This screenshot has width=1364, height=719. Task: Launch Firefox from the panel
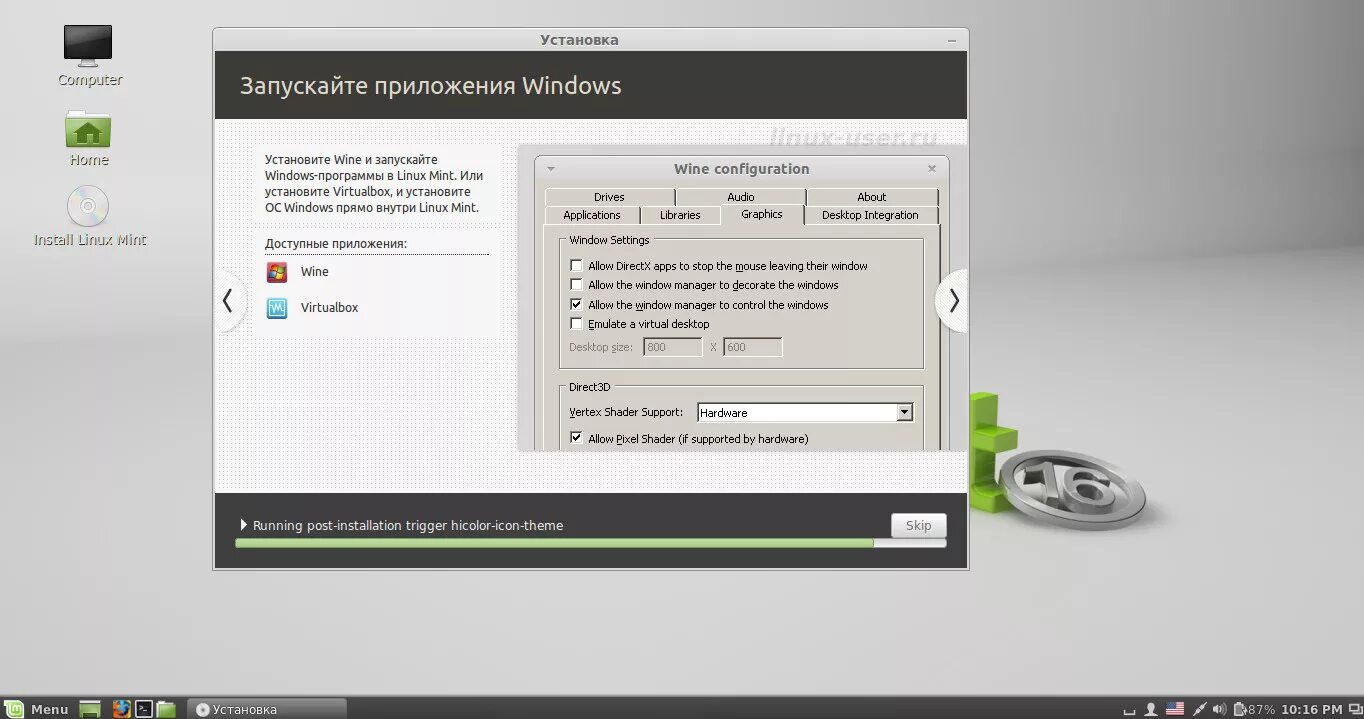click(121, 709)
